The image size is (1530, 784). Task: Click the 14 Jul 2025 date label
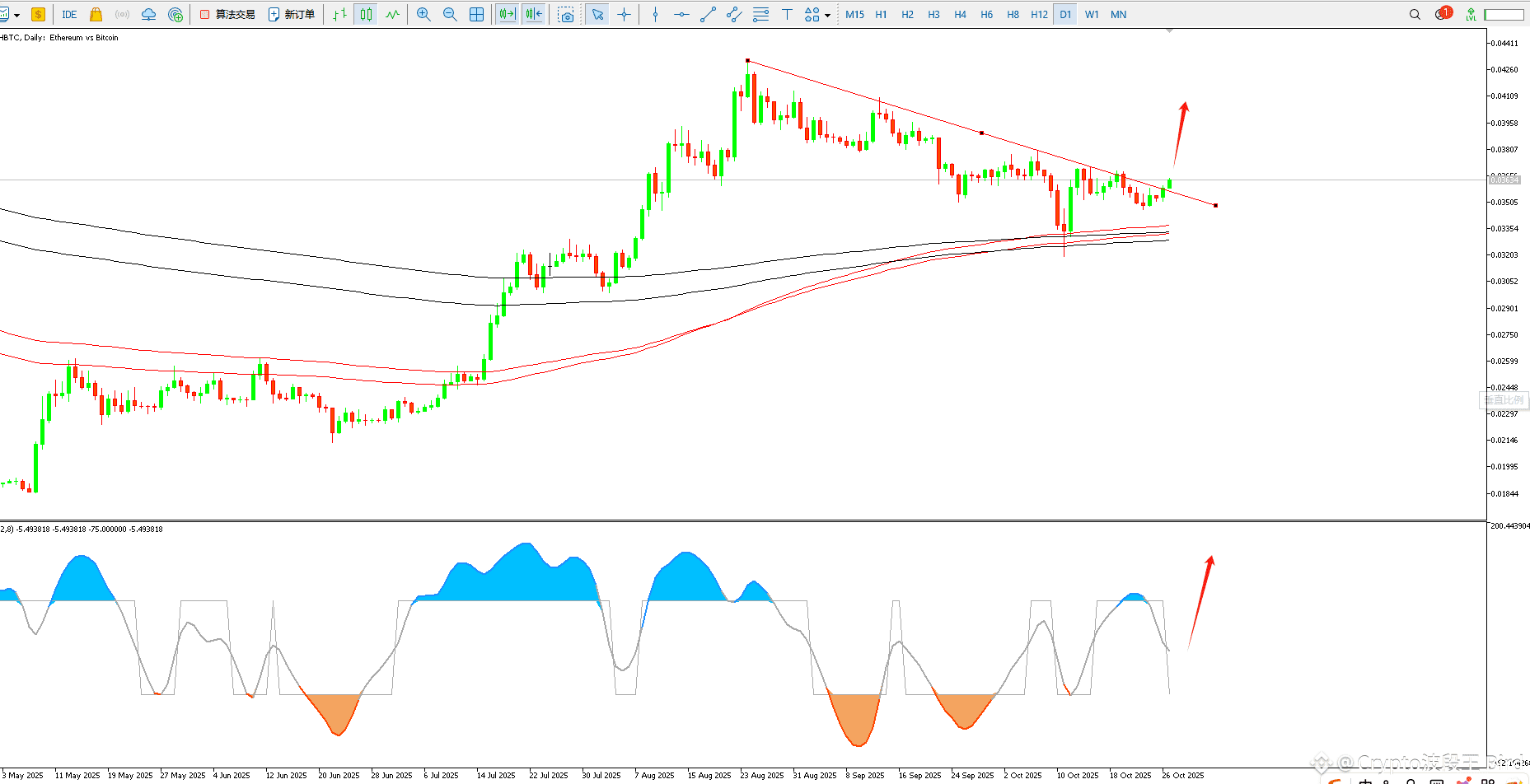(496, 775)
